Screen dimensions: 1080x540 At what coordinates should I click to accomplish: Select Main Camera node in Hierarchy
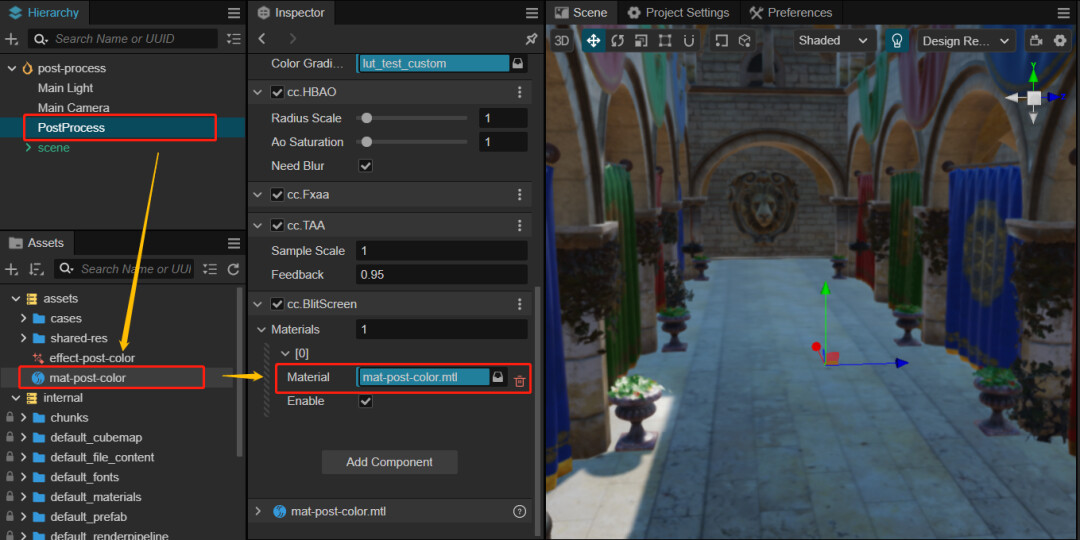pos(73,108)
